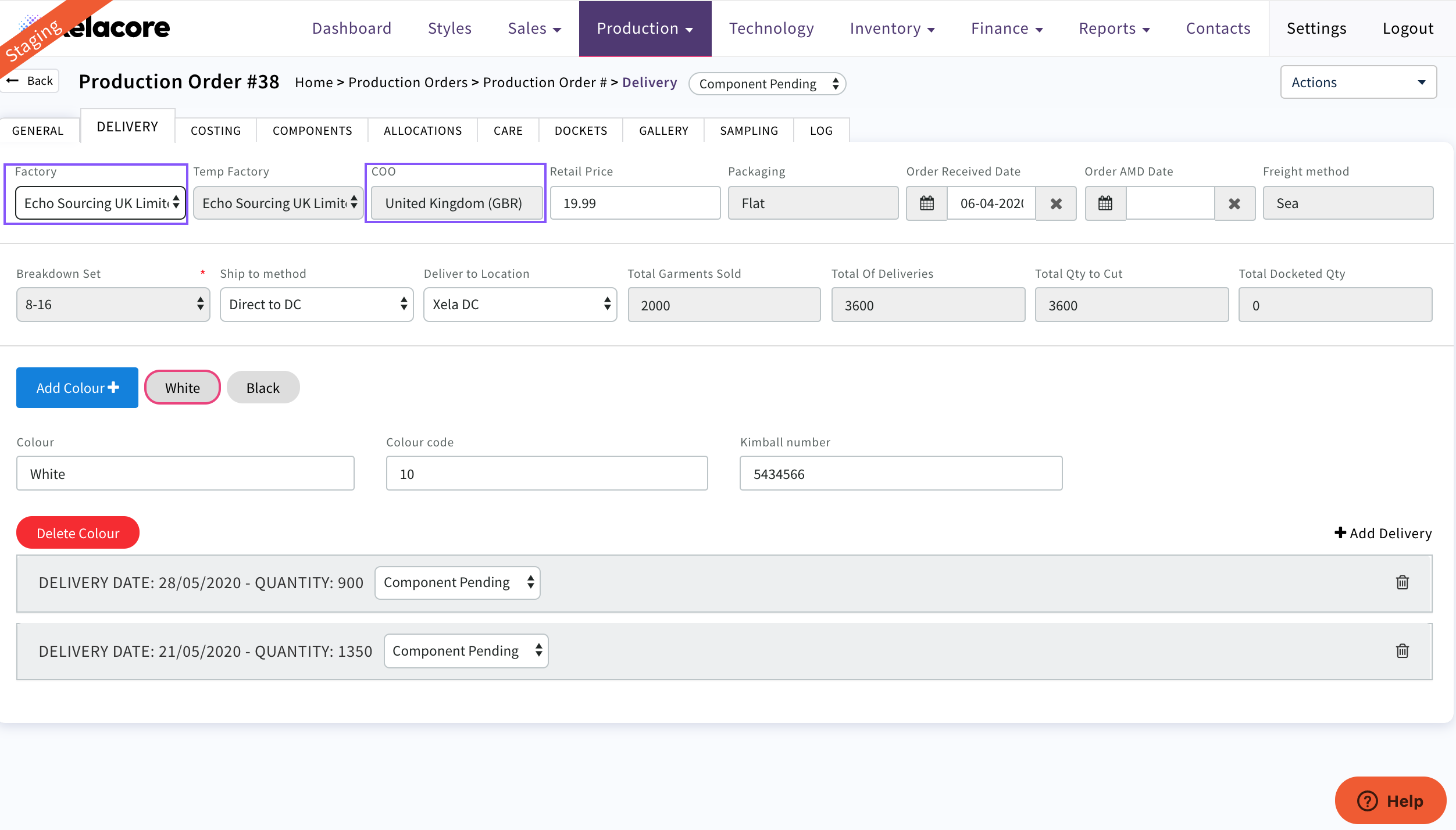This screenshot has height=830, width=1456.
Task: Clear the Order AMD Date field
Action: tap(1234, 203)
